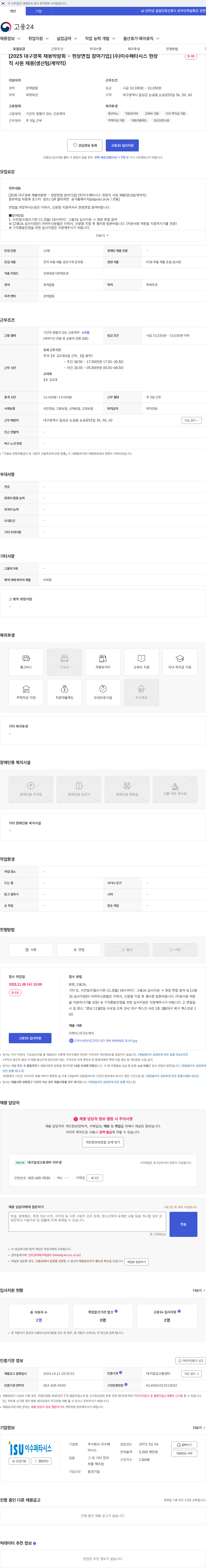Screen dimensions: 206x1568
Task: Open the 지도 보기 dropdown beside 대구달성고용센터
Action: click(x=191, y=1374)
